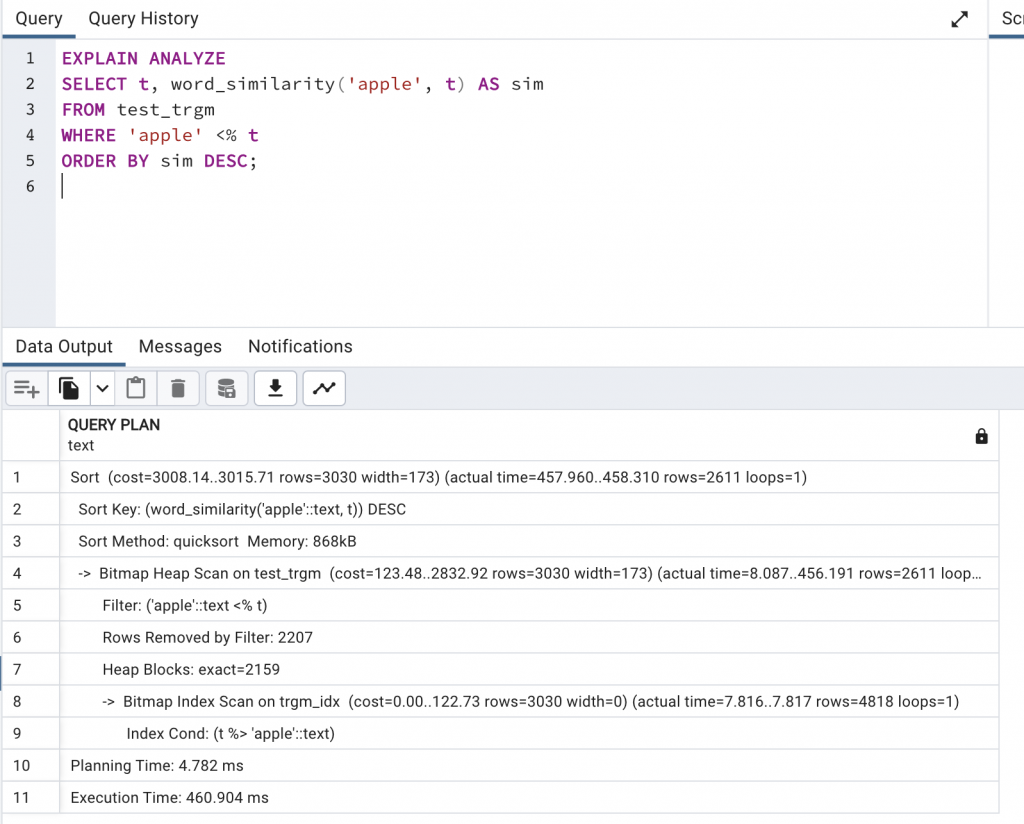Screen dimensions: 1024x824
Task: Click the QUERY PLAN column header
Action: (x=529, y=435)
